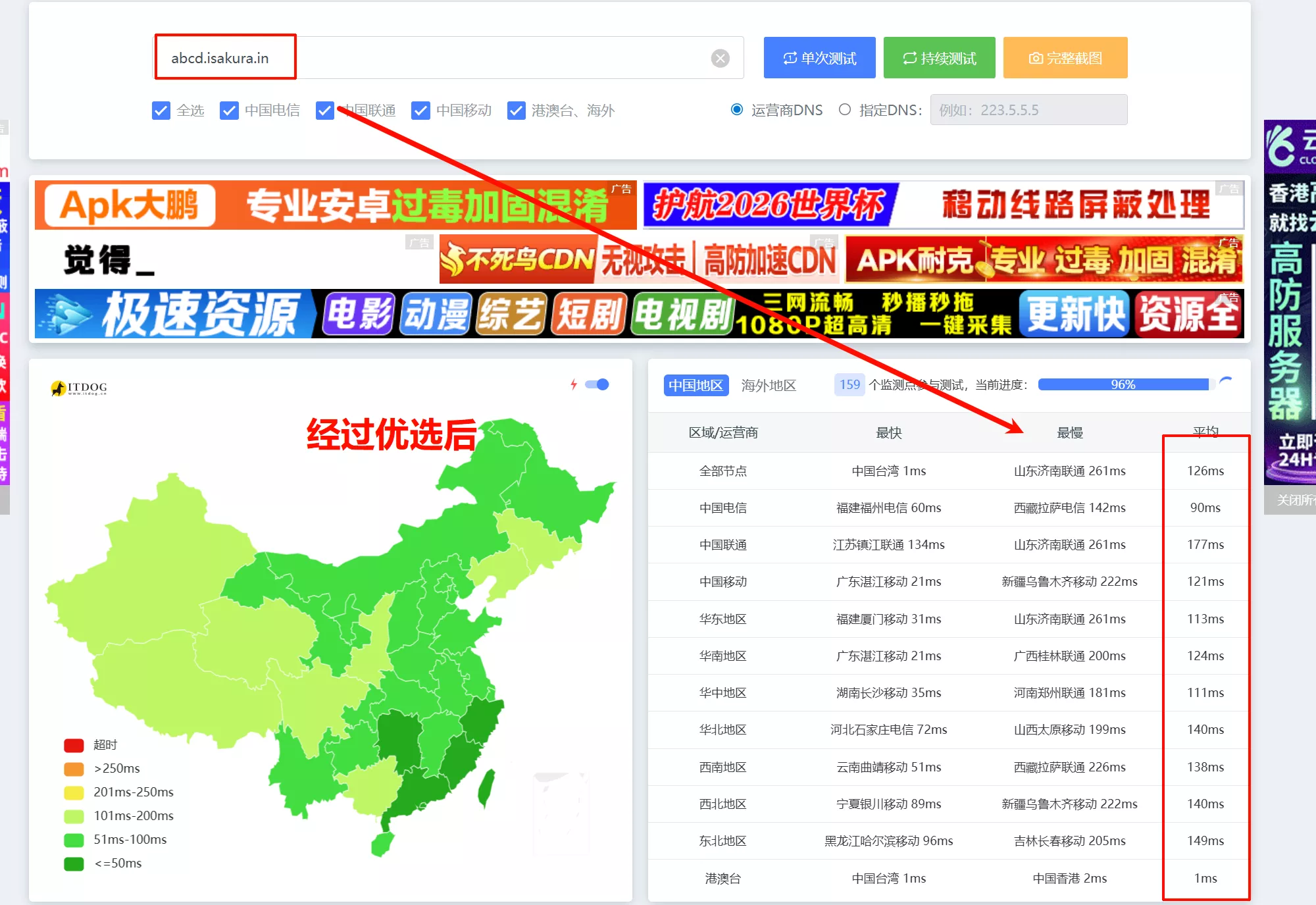This screenshot has width=1316, height=905.
Task: Click the 华北地区 row label
Action: 723,729
